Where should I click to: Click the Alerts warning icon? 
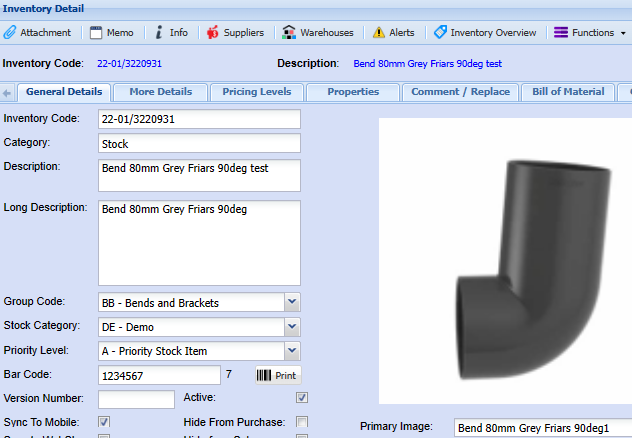click(378, 32)
